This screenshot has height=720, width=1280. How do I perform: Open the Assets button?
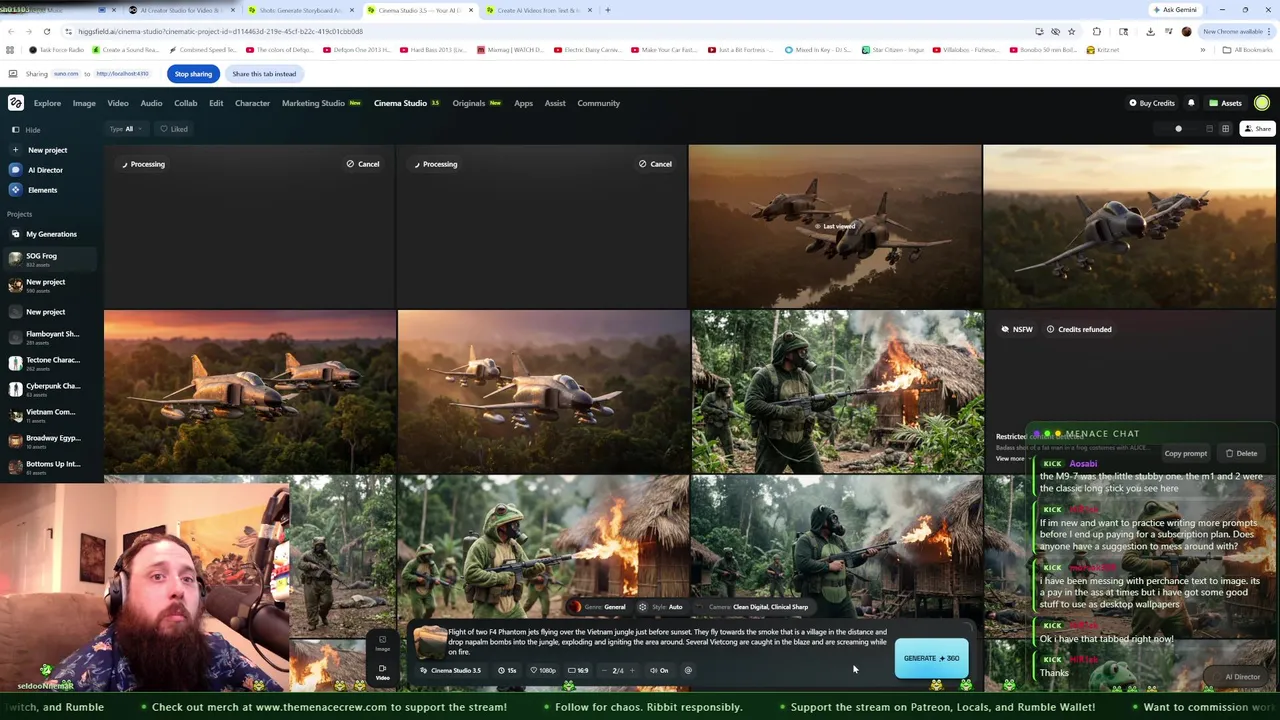point(1226,103)
